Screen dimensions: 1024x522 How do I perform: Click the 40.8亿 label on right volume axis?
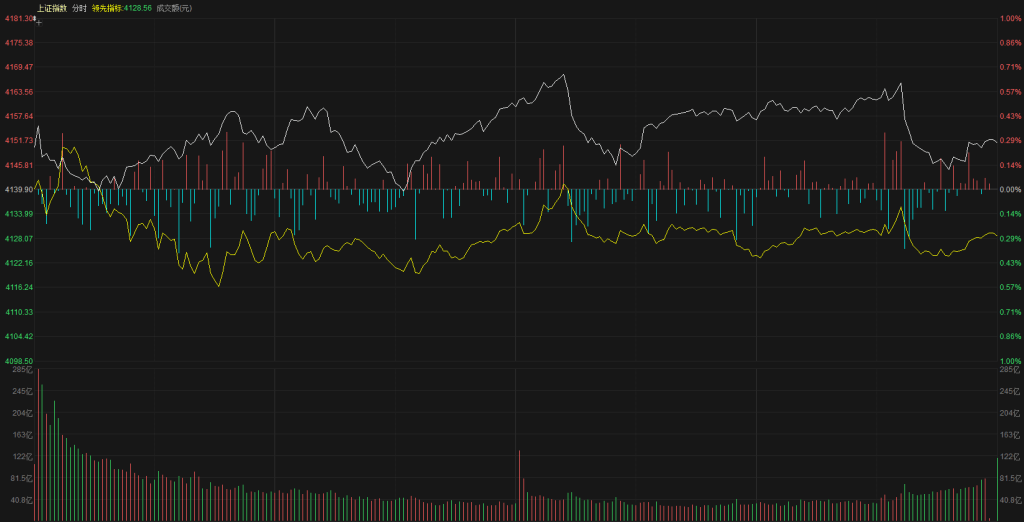[x=1009, y=500]
